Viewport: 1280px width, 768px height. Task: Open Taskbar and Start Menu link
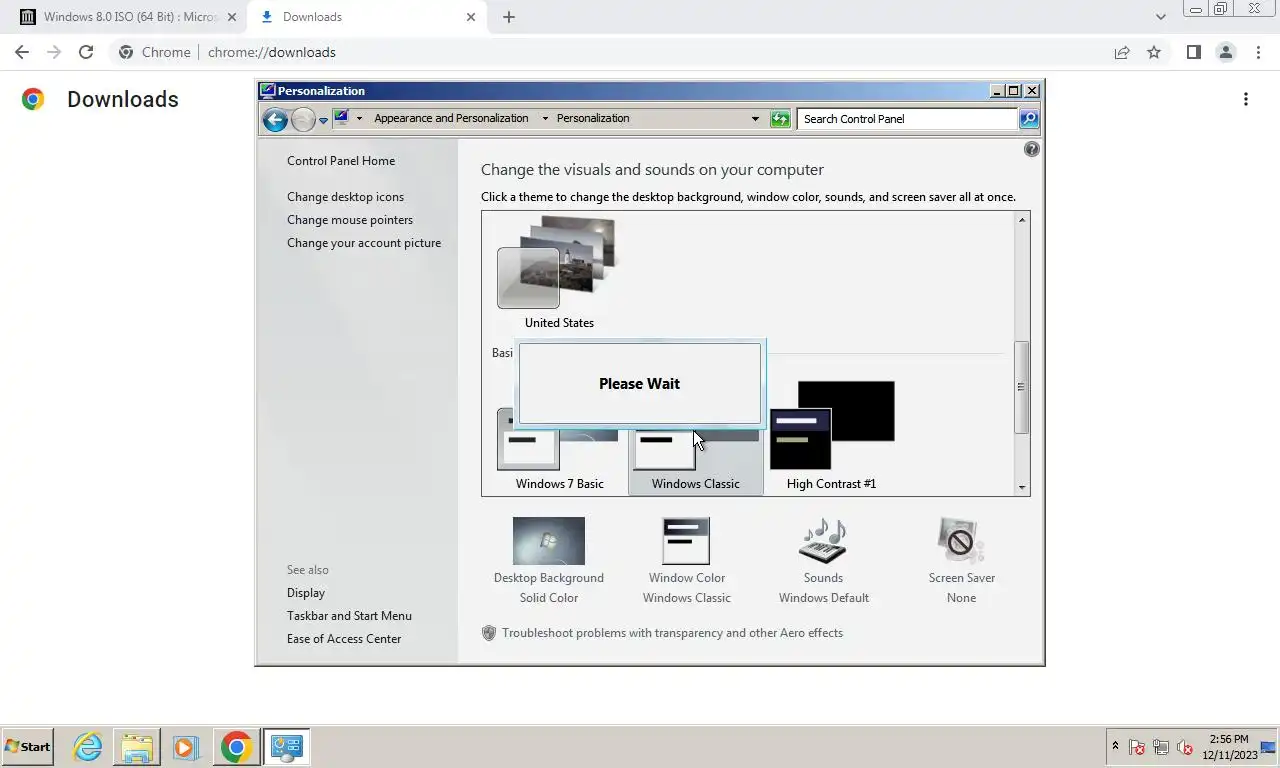pos(349,616)
